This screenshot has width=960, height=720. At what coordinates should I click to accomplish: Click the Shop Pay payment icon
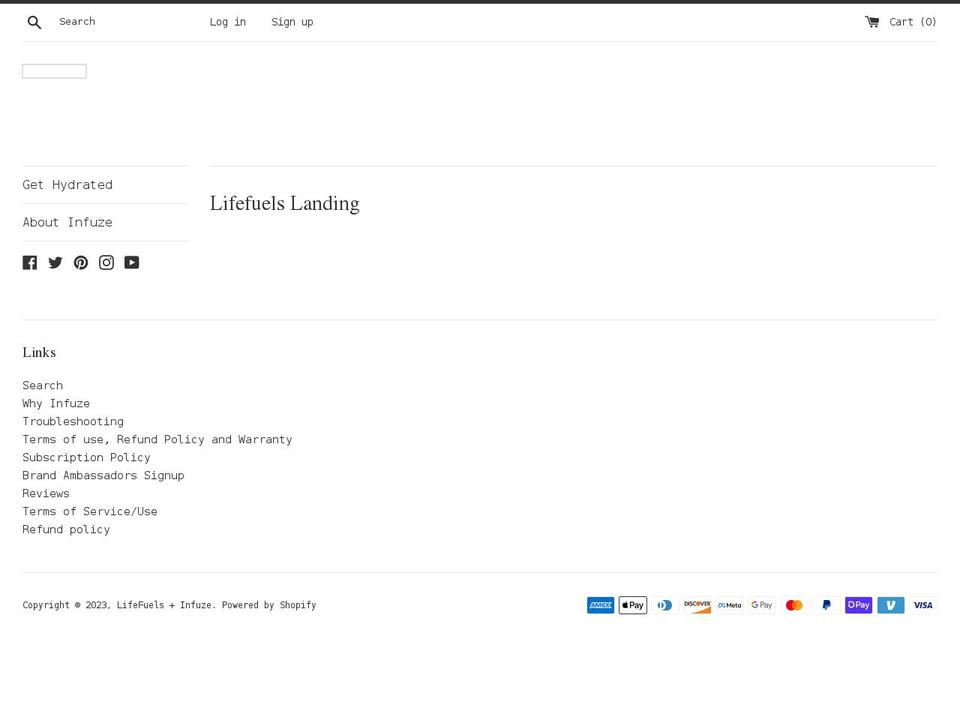858,605
